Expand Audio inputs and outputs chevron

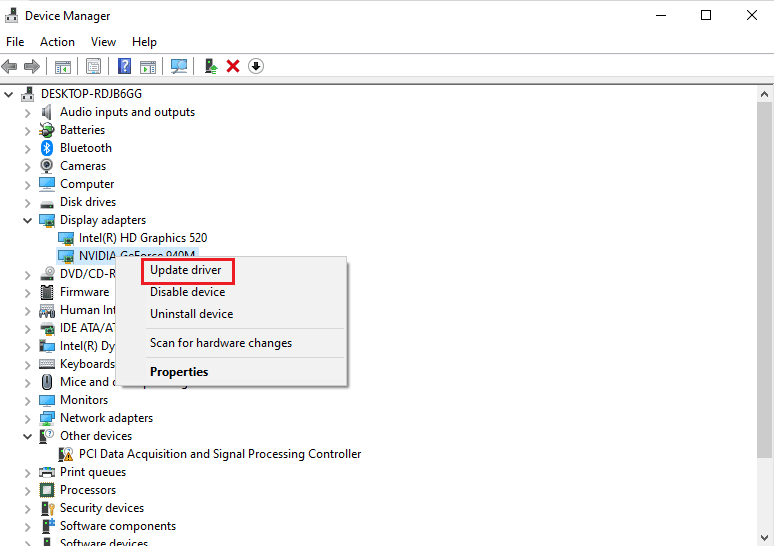click(27, 113)
